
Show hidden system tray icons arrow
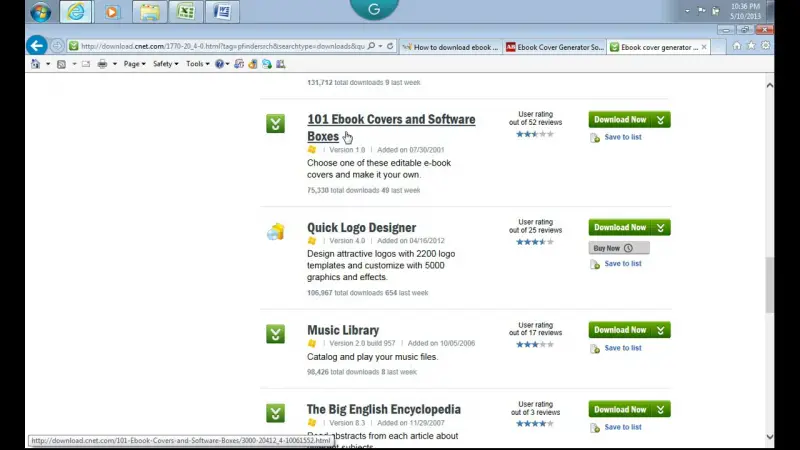coord(687,11)
